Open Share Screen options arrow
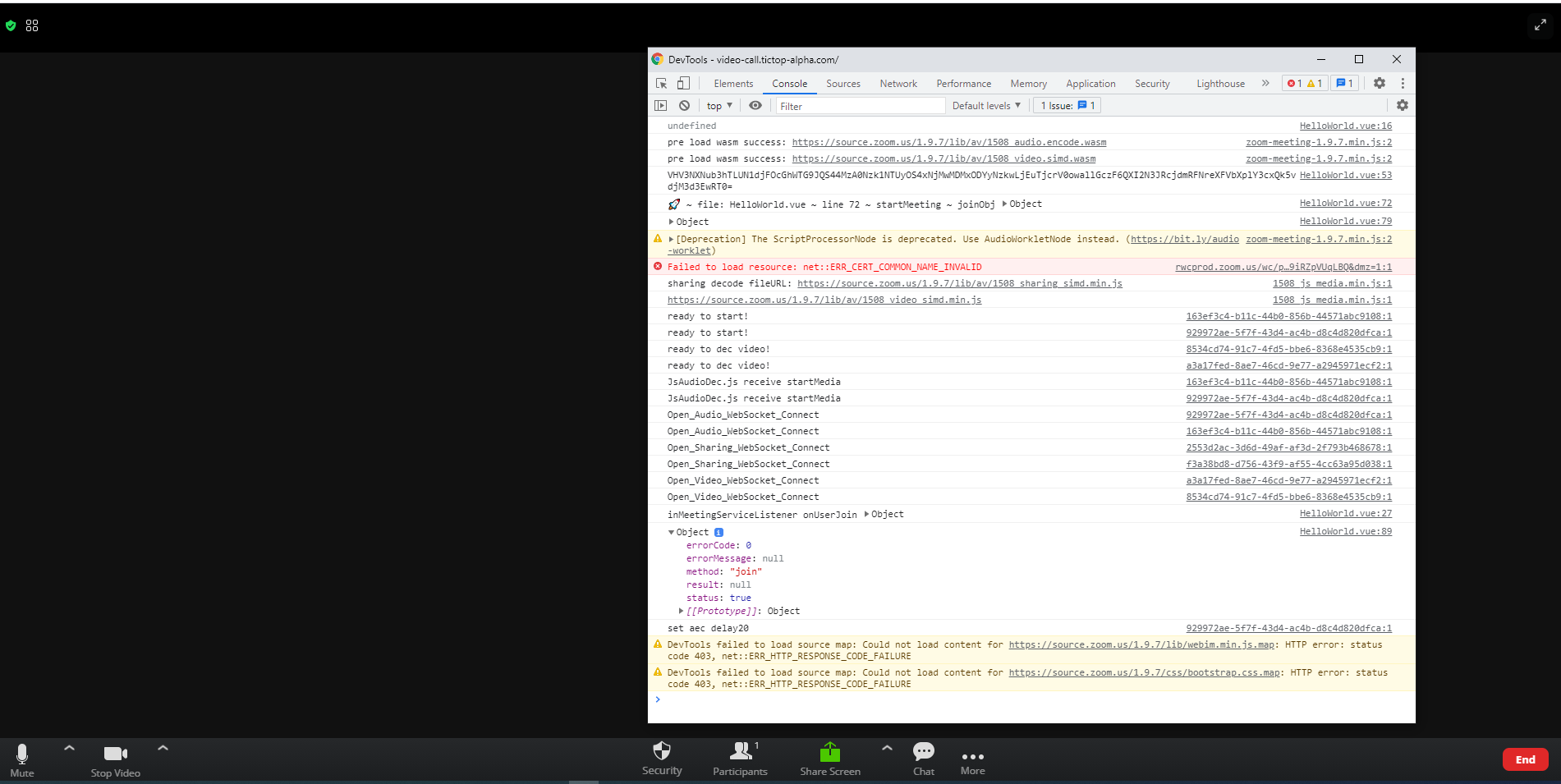Image resolution: width=1561 pixels, height=784 pixels. [887, 748]
